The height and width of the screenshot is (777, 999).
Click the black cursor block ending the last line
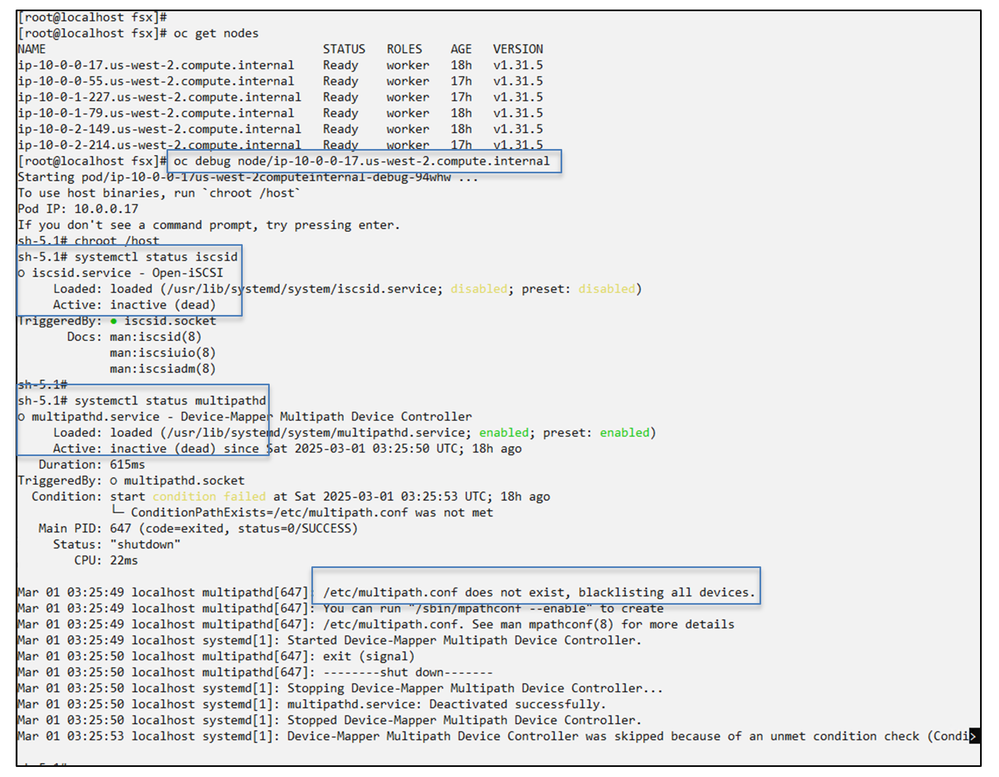click(x=974, y=737)
